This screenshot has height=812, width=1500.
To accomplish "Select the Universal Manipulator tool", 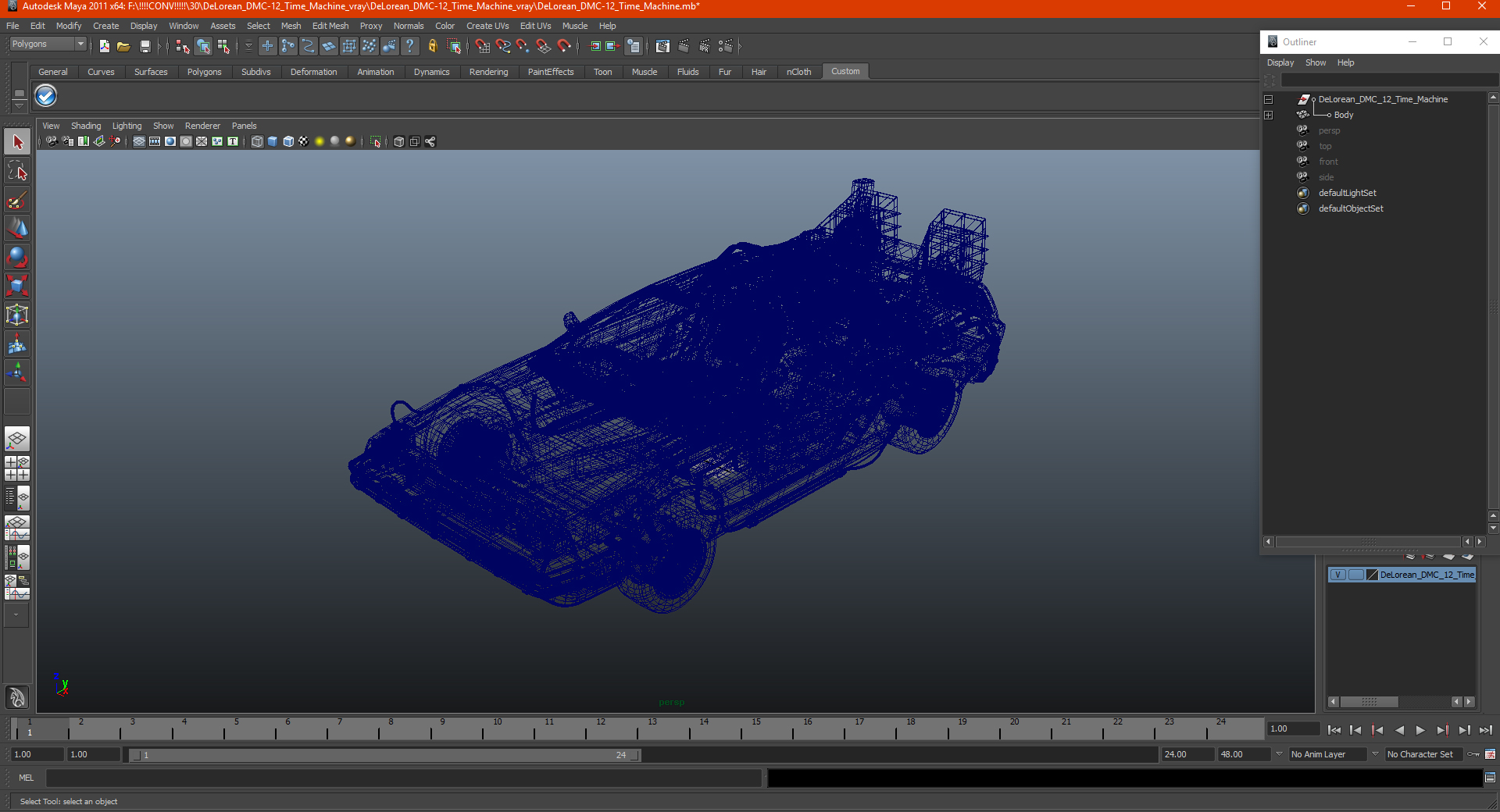I will point(17,315).
